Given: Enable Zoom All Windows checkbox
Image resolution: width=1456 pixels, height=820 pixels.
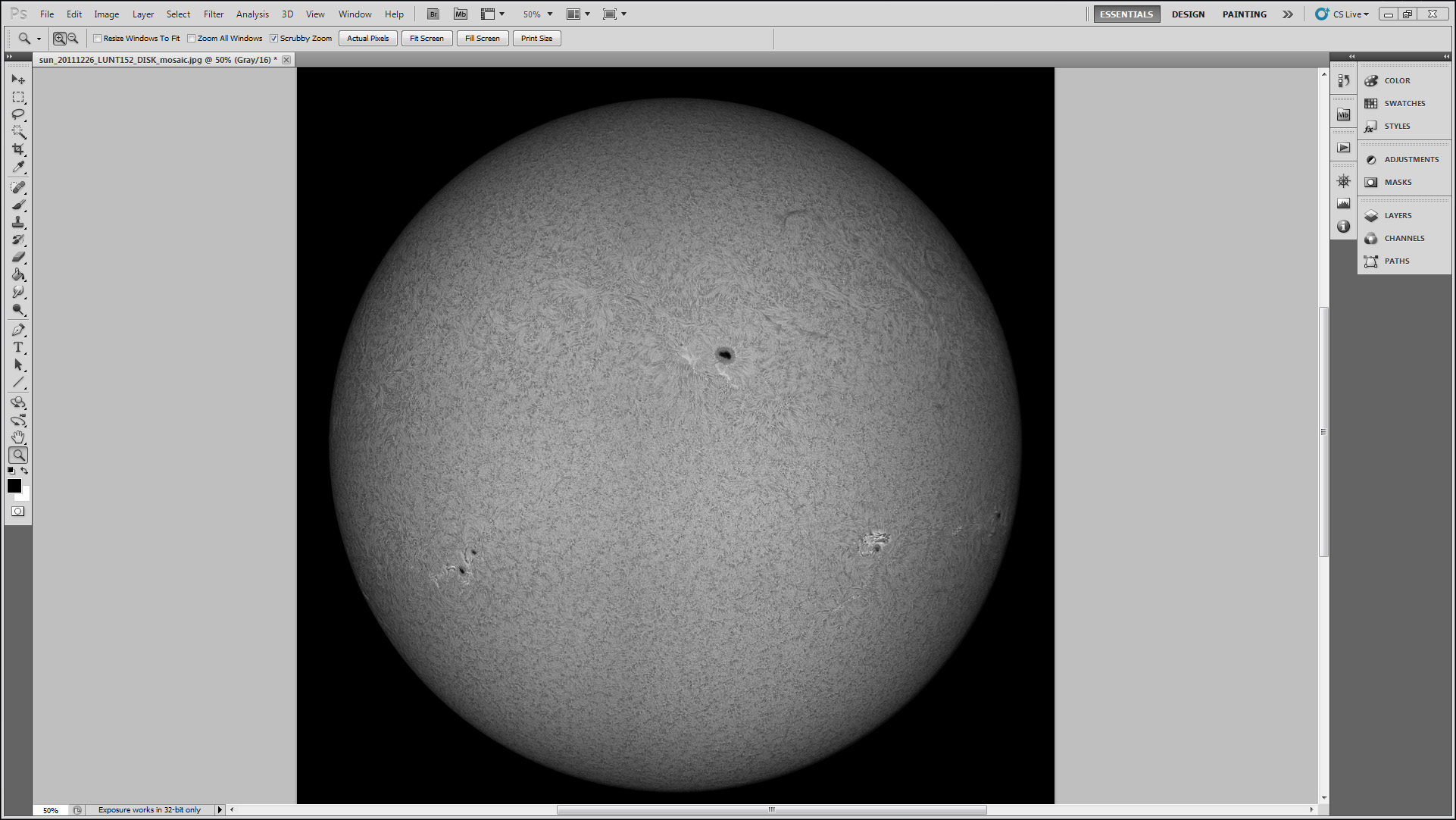Looking at the screenshot, I should click(x=192, y=39).
